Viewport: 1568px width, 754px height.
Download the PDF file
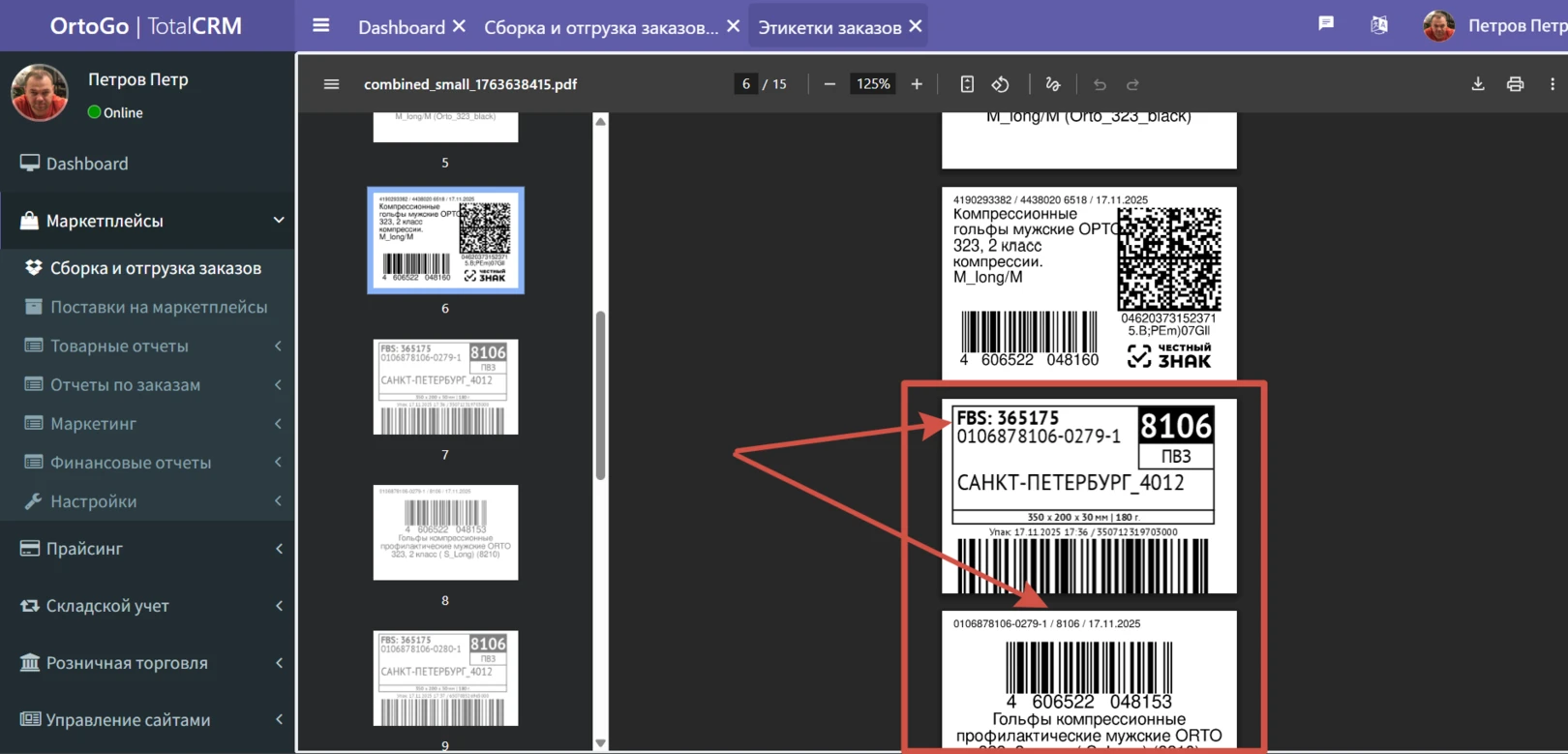(x=1477, y=84)
